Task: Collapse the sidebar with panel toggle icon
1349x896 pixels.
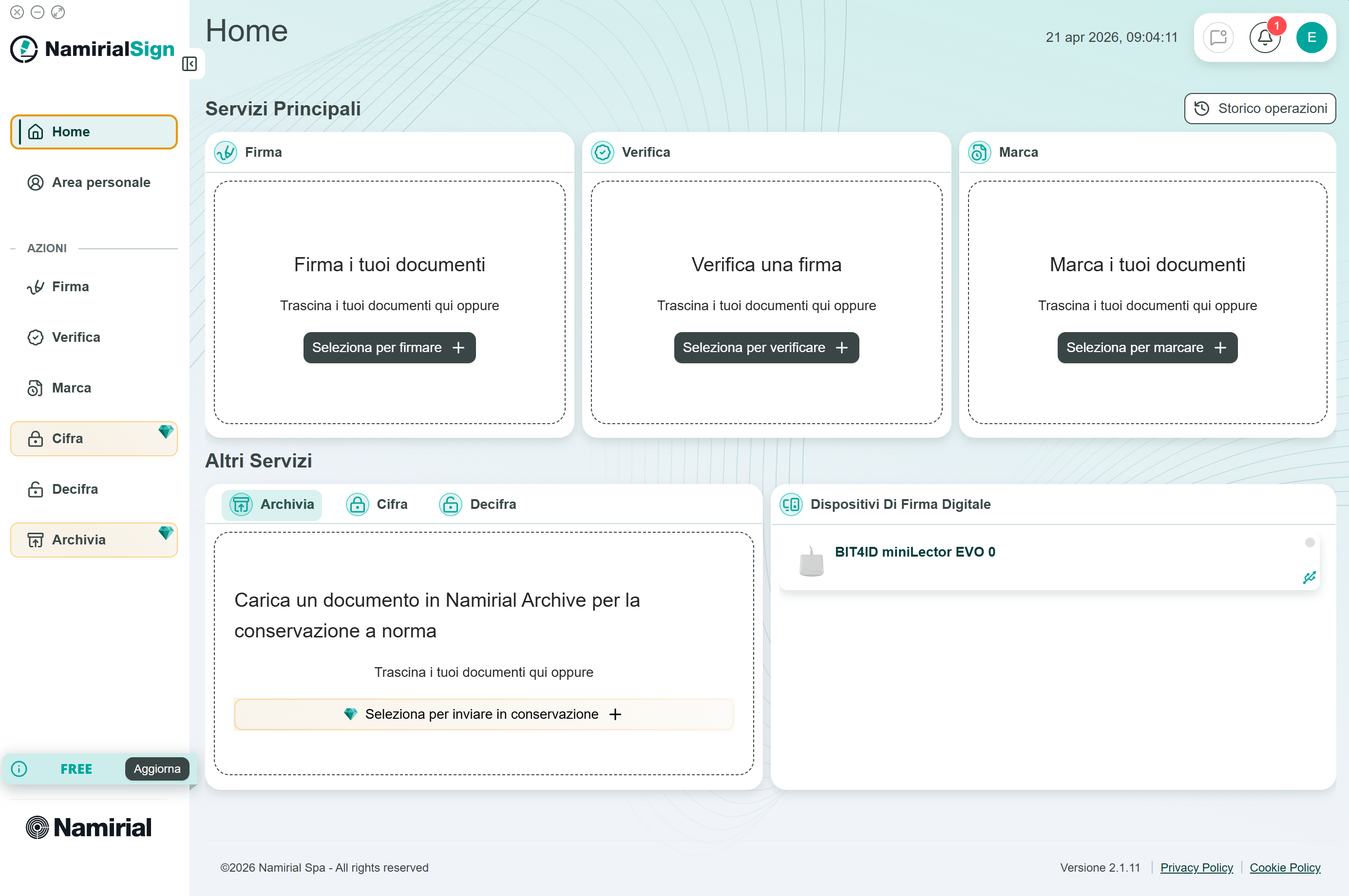Action: 189,64
